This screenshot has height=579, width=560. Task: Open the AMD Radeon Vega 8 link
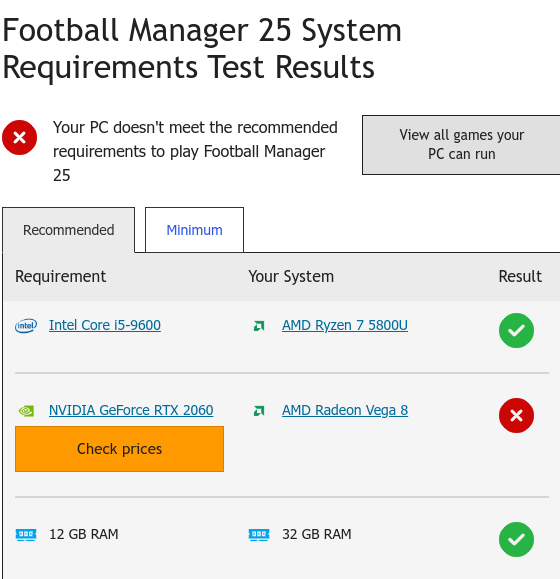pos(345,410)
